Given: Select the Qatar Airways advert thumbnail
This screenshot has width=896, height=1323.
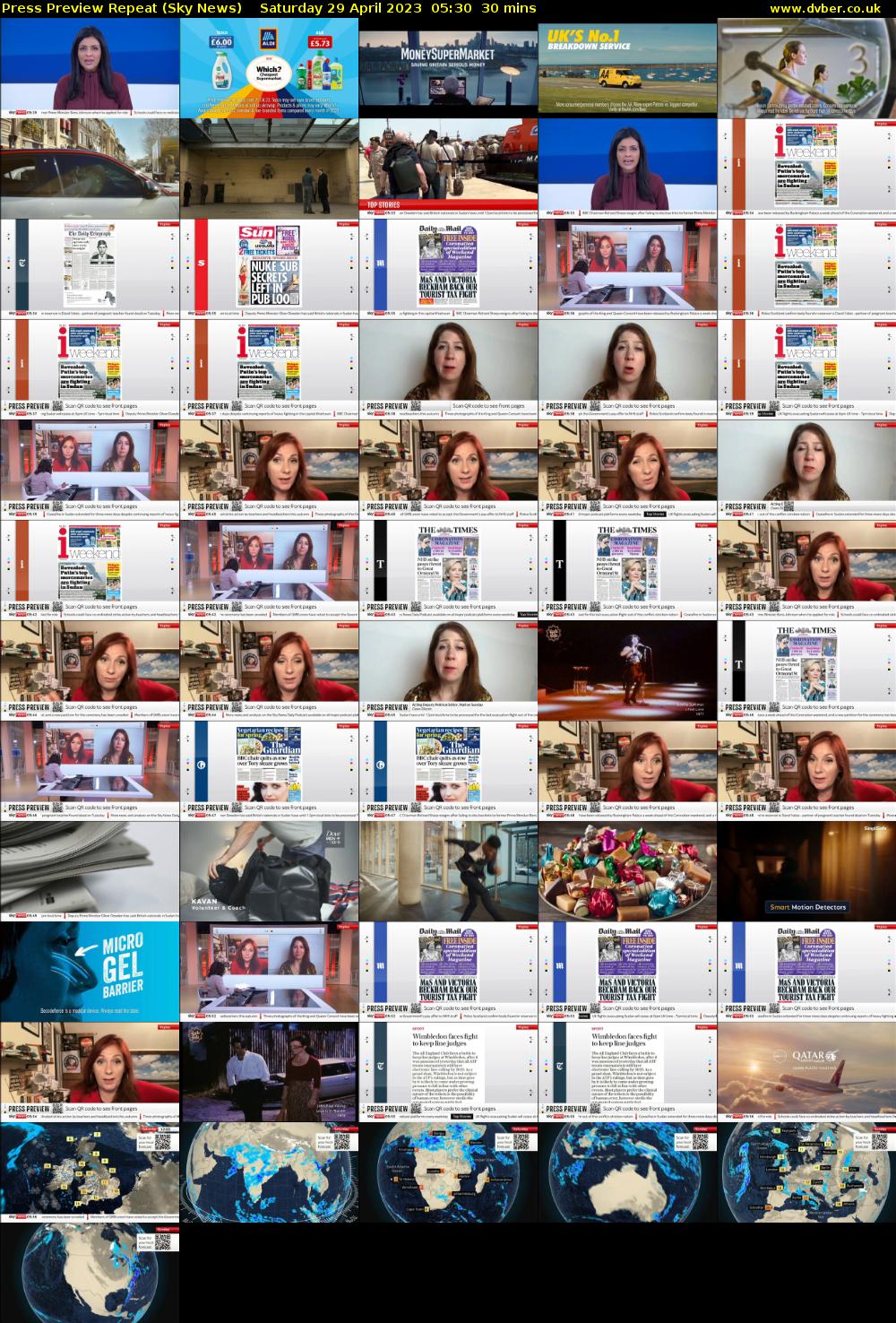Looking at the screenshot, I should click(806, 1073).
